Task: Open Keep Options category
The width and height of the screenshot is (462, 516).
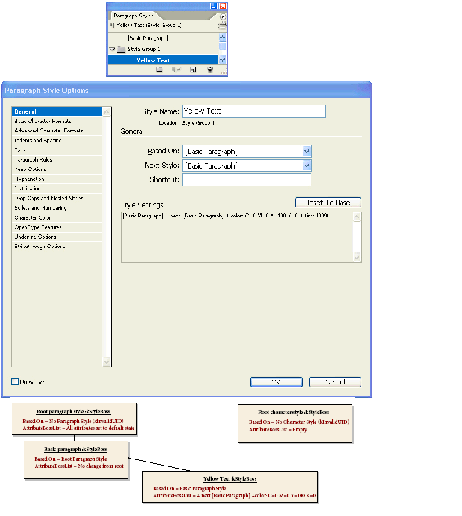Action: tap(30, 169)
